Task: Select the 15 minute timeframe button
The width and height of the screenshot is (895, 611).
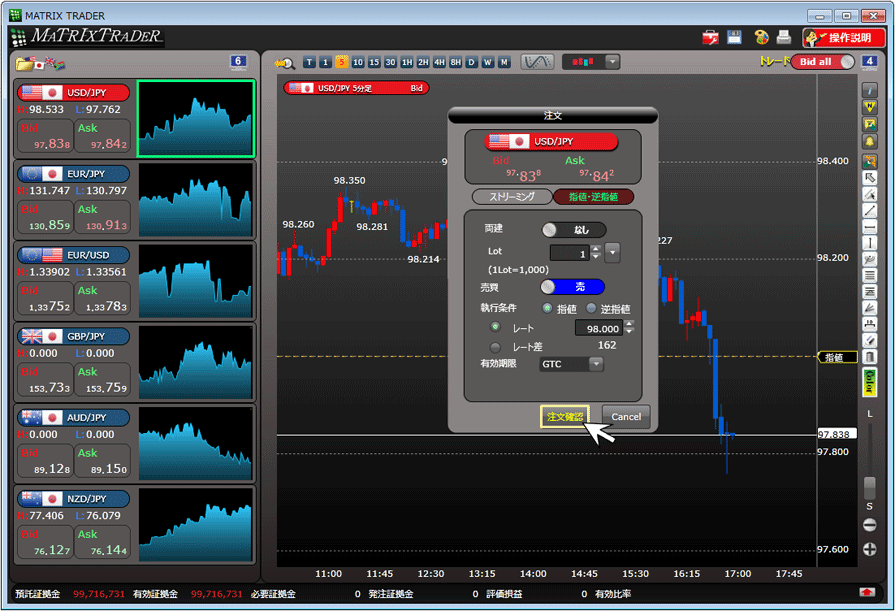Action: tap(374, 62)
